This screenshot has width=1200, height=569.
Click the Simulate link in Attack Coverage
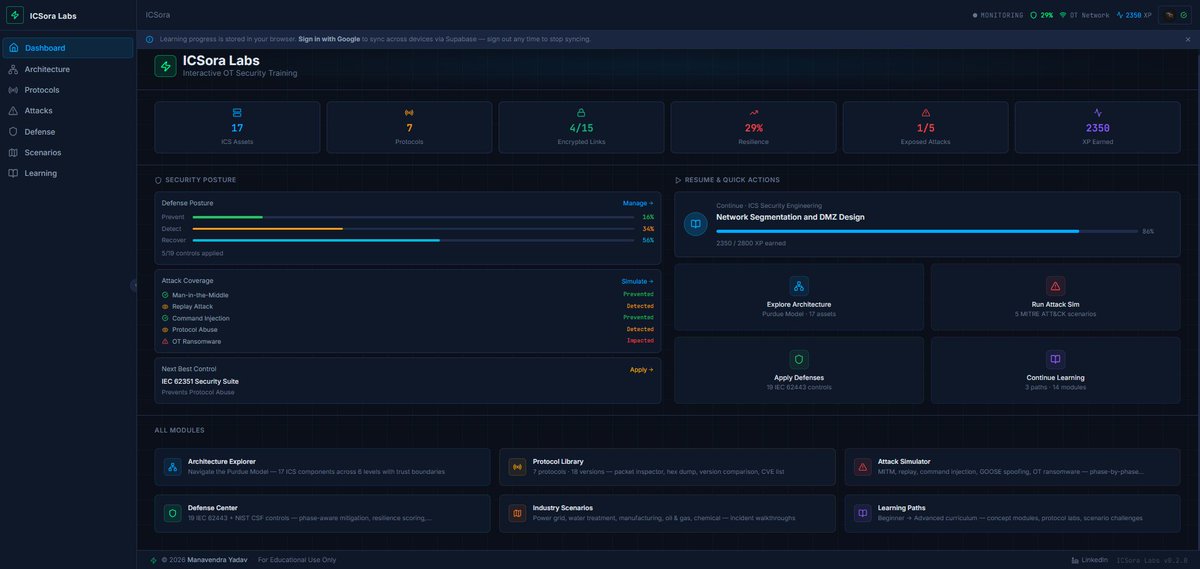(637, 281)
